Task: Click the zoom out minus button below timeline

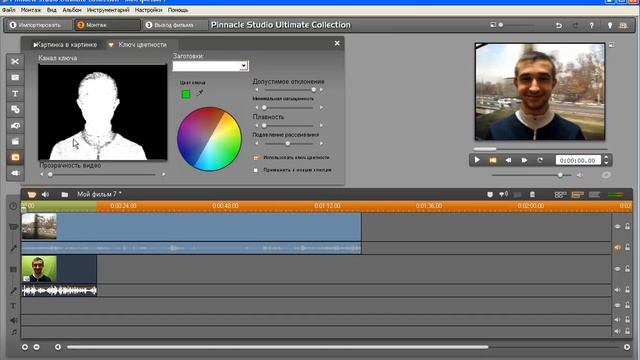Action: click(x=37, y=347)
